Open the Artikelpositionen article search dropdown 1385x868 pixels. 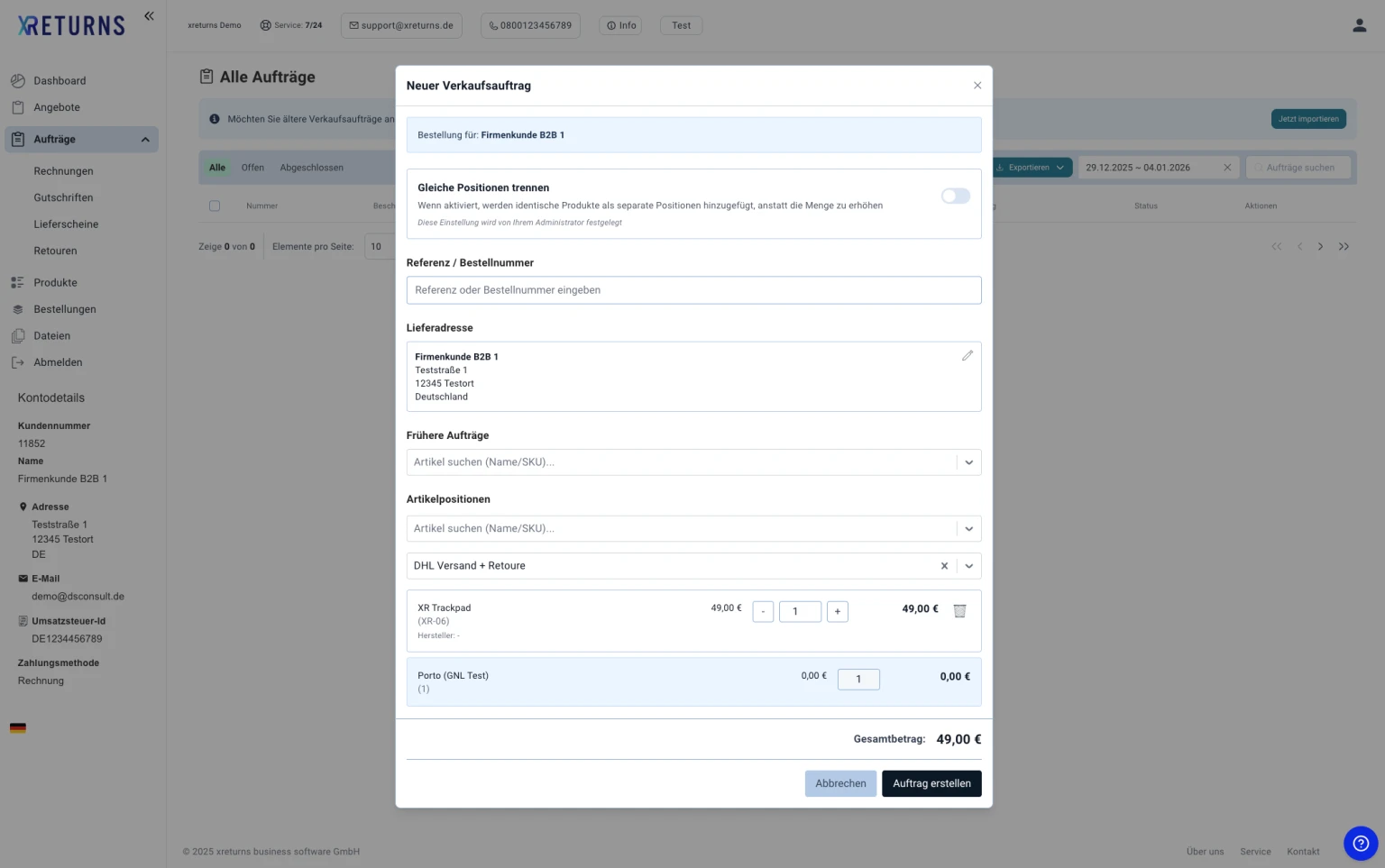pos(968,529)
